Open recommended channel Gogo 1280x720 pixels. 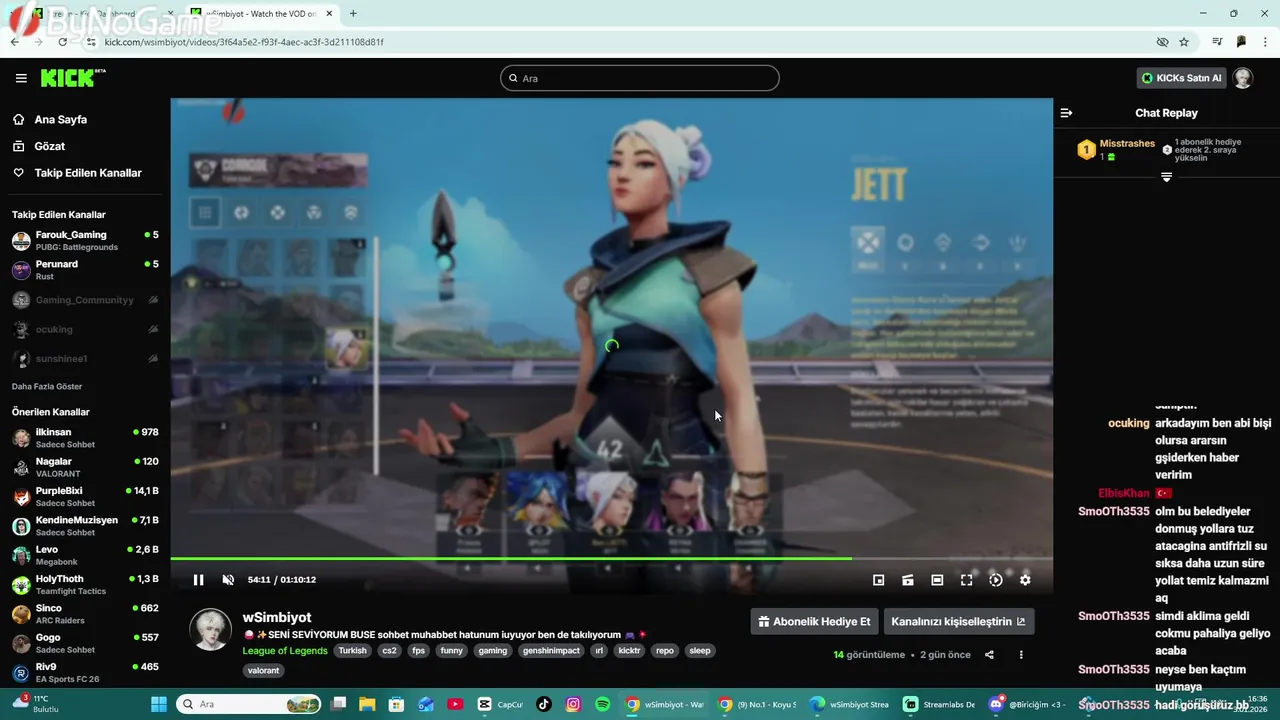click(85, 643)
